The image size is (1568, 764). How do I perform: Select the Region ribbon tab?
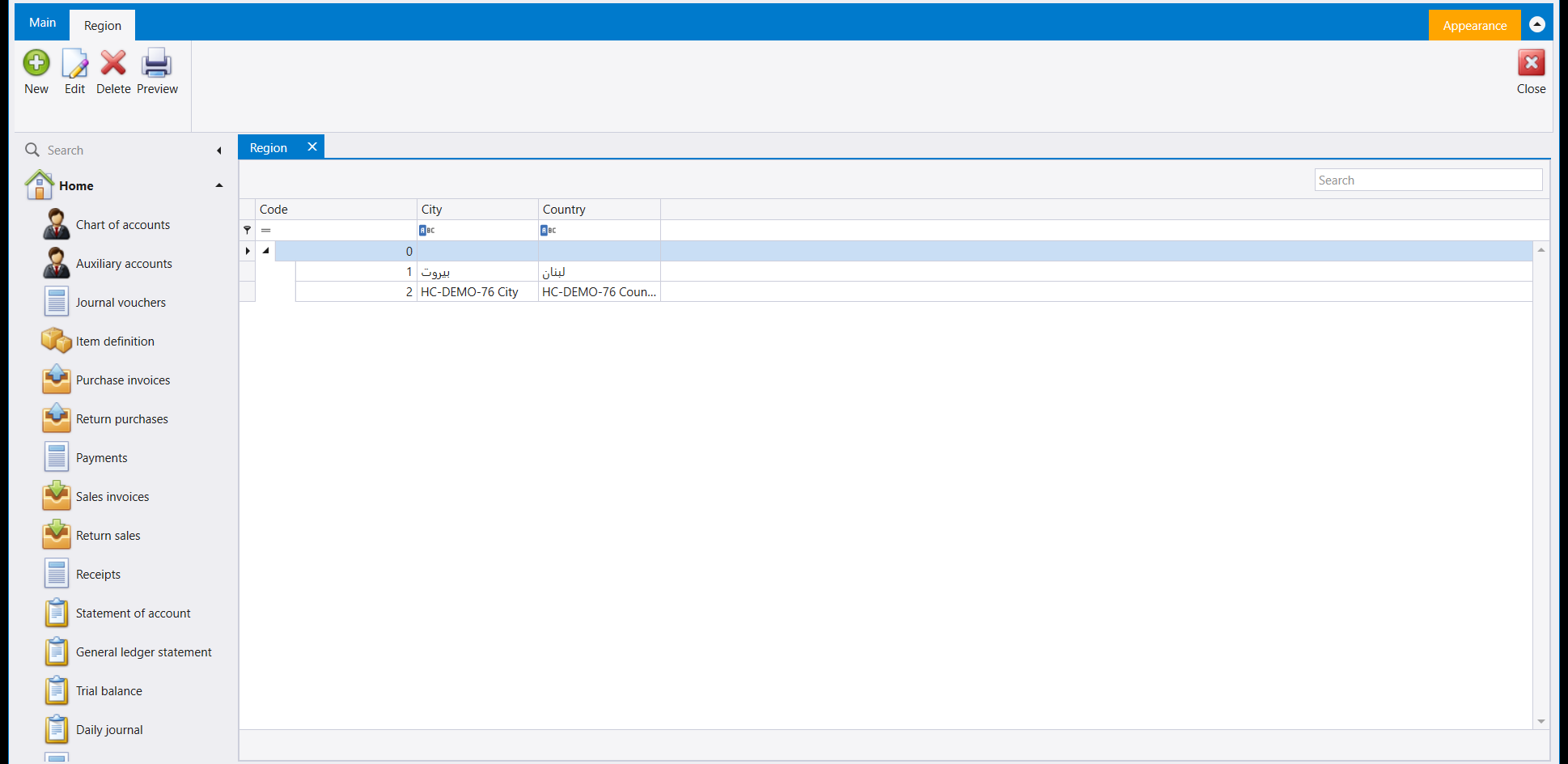point(103,25)
